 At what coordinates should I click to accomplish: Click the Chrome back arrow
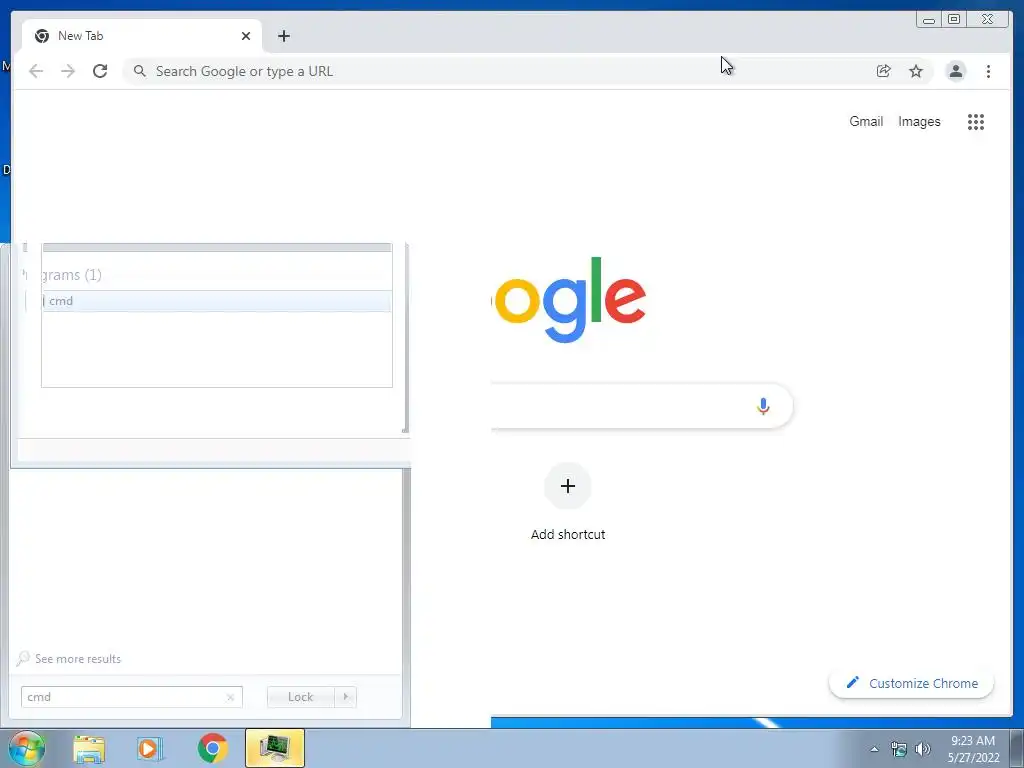[x=36, y=71]
